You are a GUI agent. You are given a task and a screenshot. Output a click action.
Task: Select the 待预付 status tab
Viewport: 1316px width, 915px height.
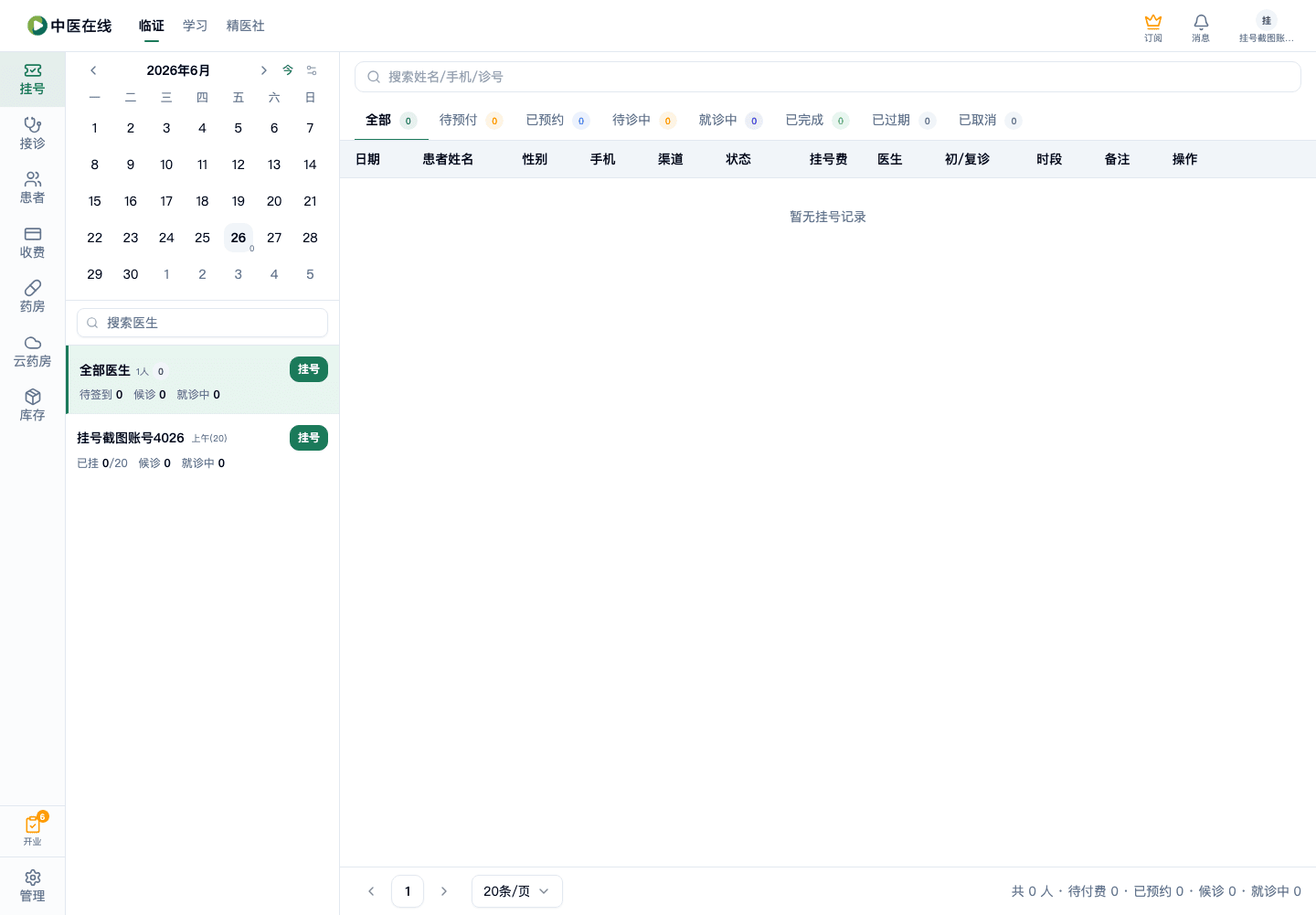(x=471, y=121)
